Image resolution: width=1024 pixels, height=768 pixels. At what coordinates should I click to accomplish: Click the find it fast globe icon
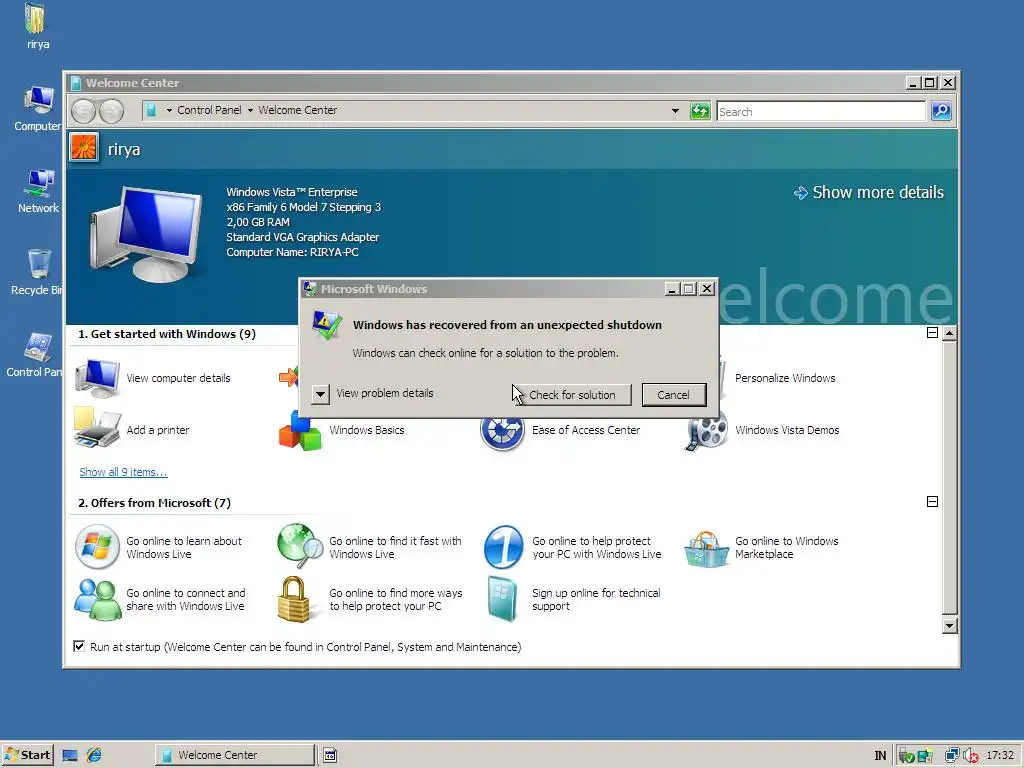pyautogui.click(x=300, y=547)
